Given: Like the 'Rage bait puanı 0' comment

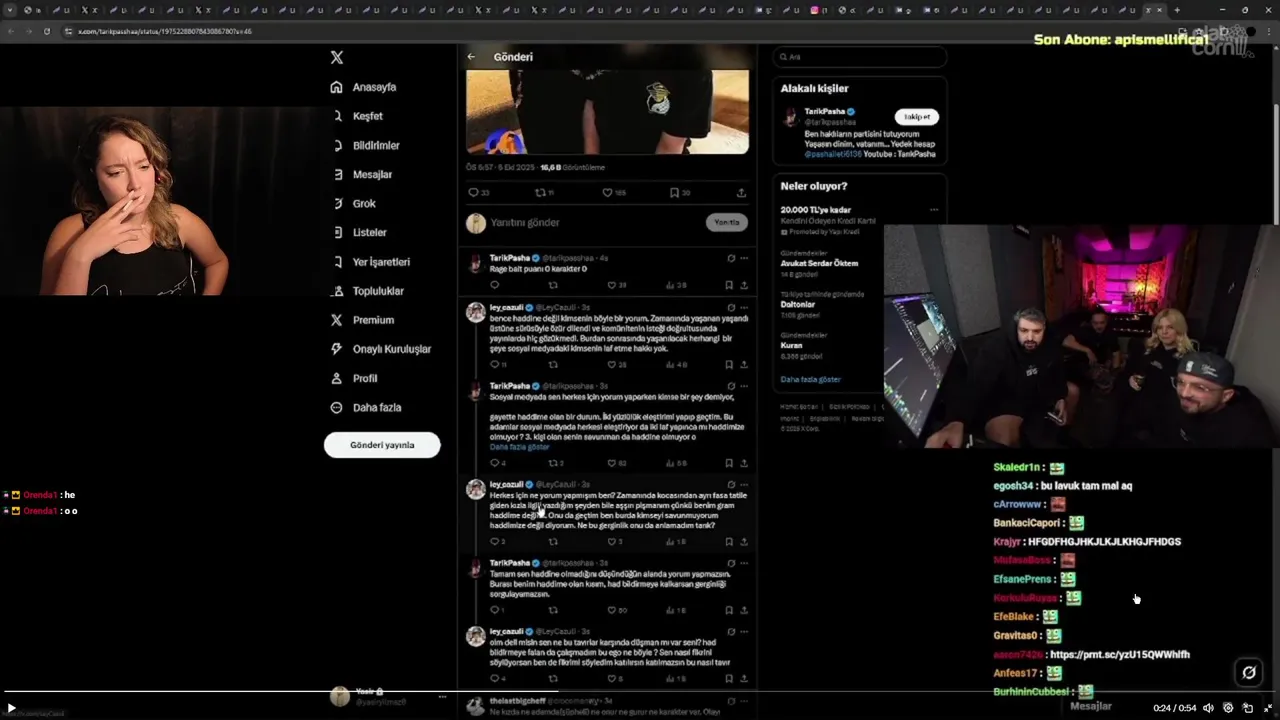Looking at the screenshot, I should (612, 285).
